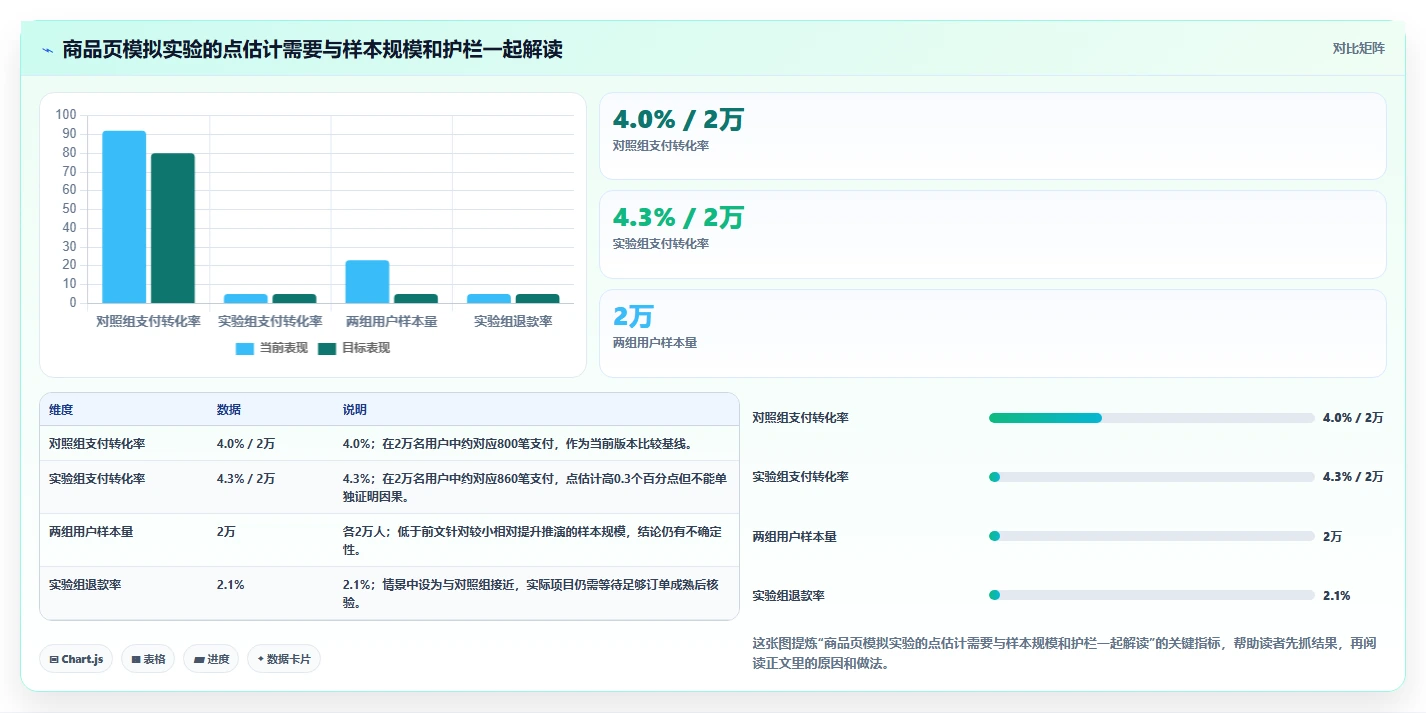1426x713 pixels.
Task: Click the 实验组支付转化率 progress bar
Action: pyautogui.click(x=1151, y=477)
